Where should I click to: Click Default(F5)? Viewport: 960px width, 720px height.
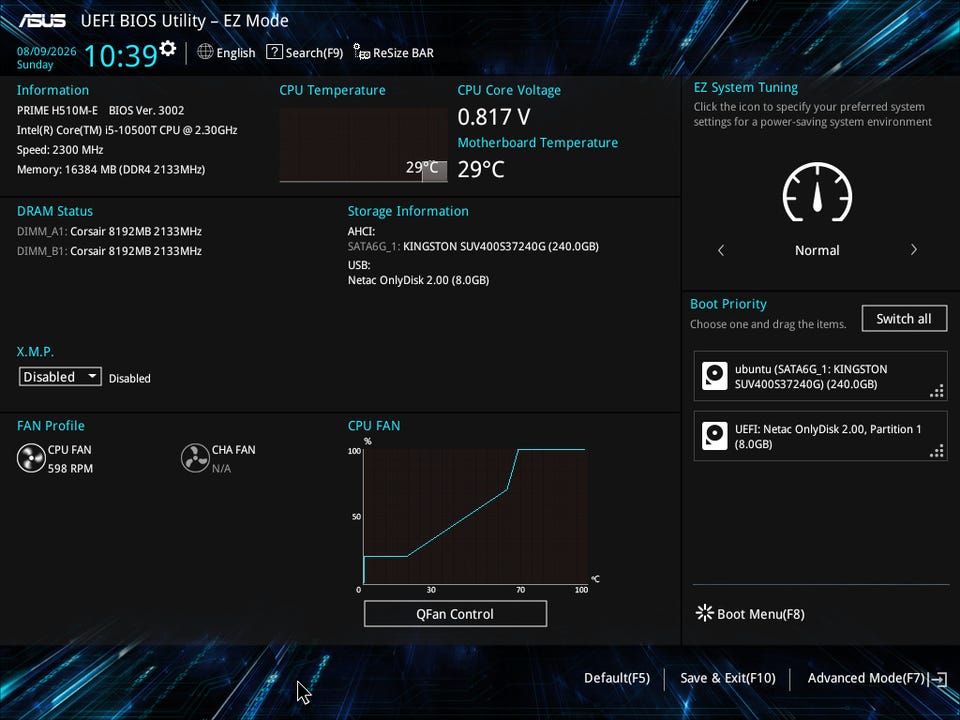[617, 678]
